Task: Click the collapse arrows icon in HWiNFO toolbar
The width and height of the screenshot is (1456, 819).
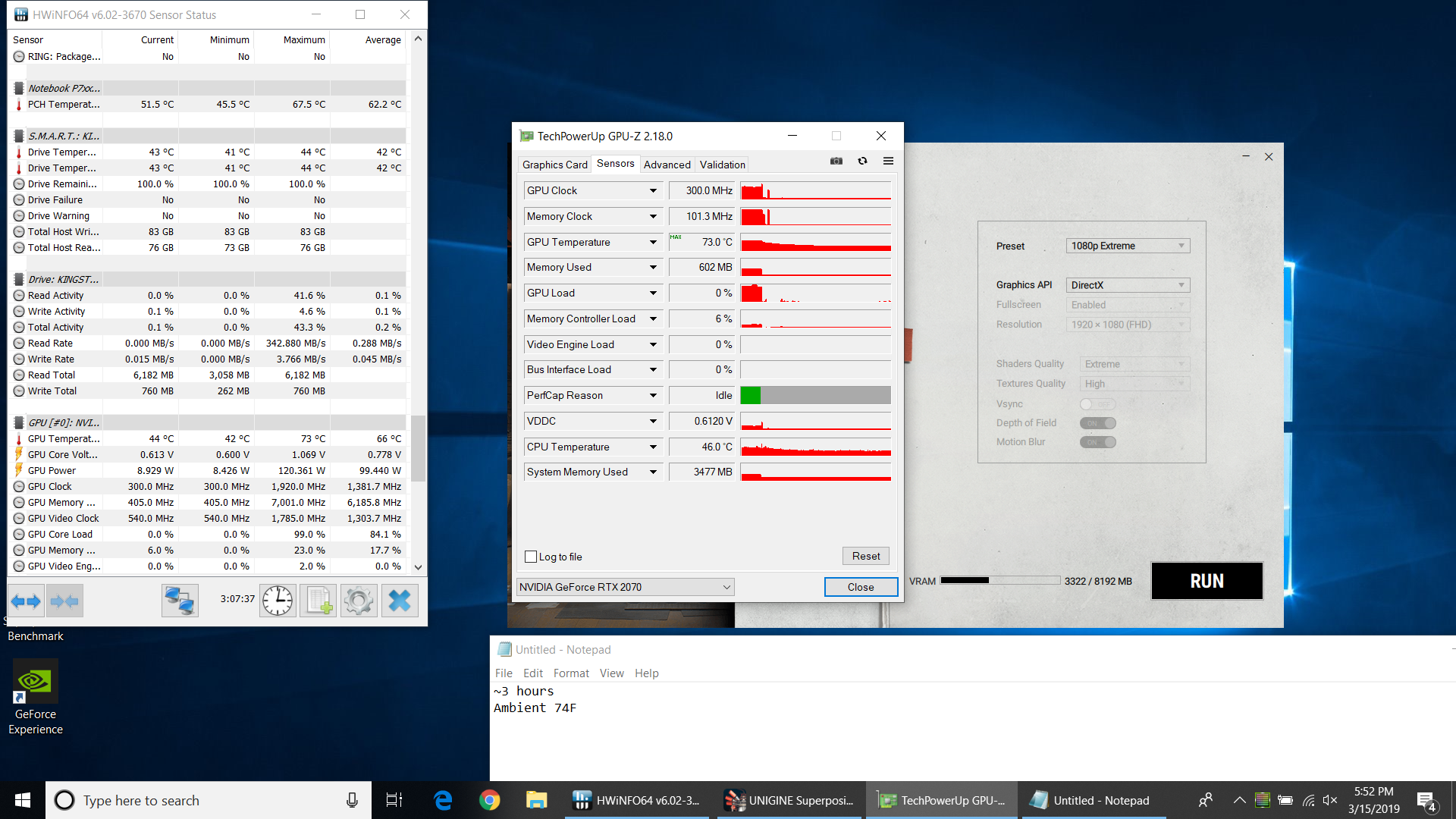Action: tap(64, 601)
